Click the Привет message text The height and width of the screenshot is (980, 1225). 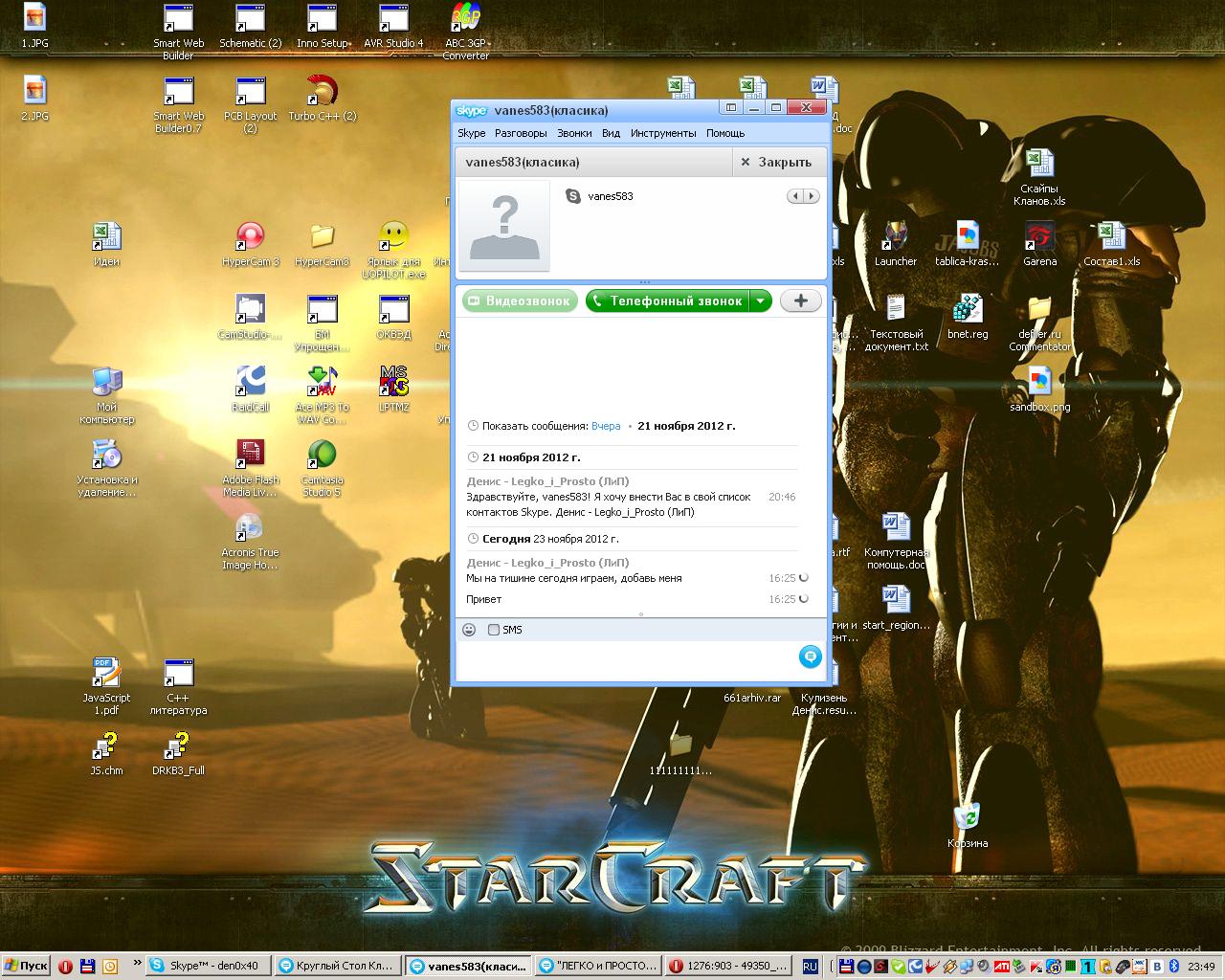[x=484, y=599]
